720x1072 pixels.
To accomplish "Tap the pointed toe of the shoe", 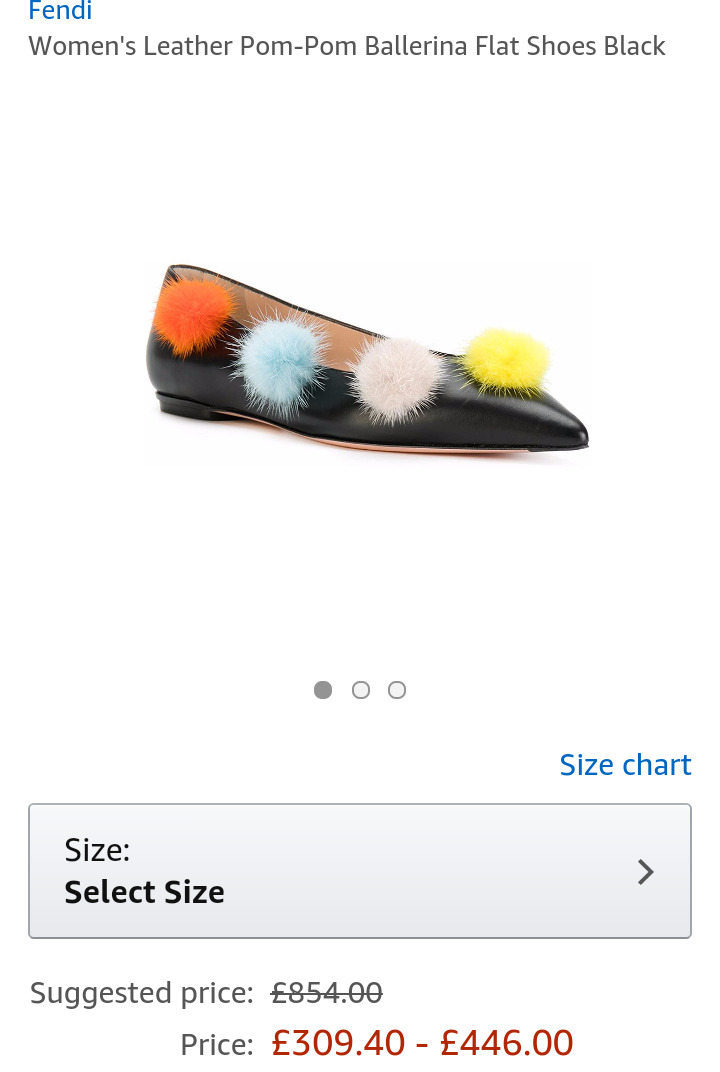I will click(571, 431).
